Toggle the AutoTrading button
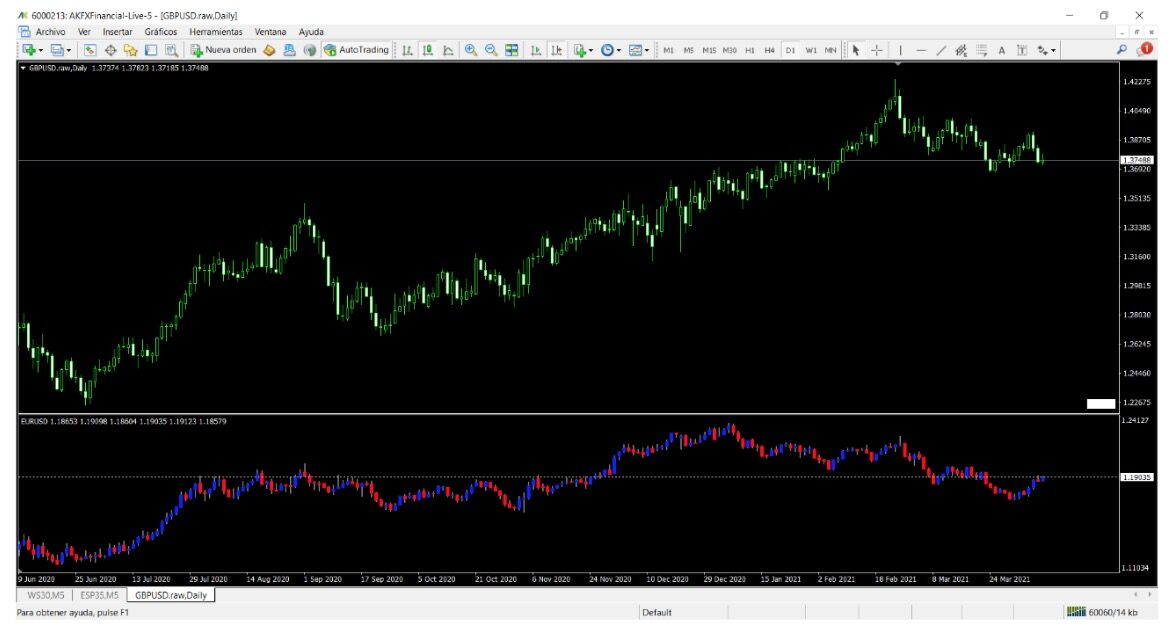This screenshot has width=1174, height=636. point(356,50)
